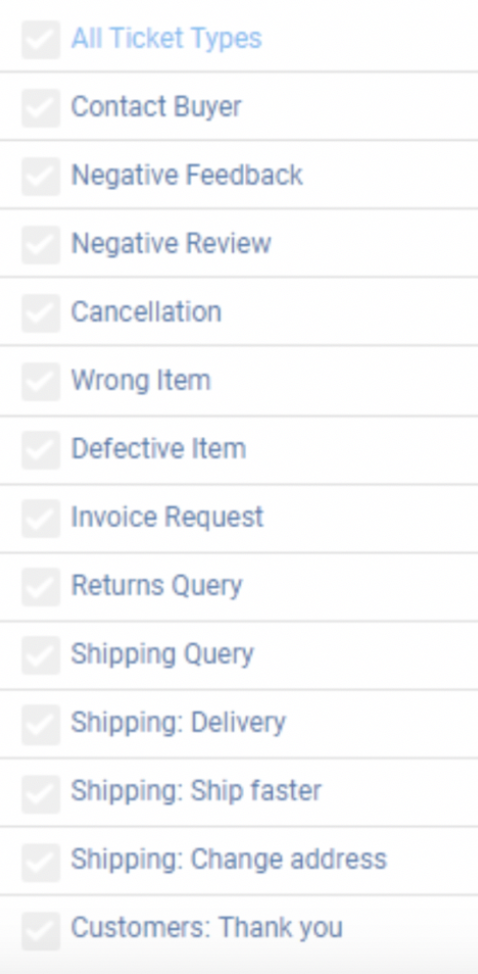
Task: Toggle the Negative Feedback checkbox
Action: [41, 176]
